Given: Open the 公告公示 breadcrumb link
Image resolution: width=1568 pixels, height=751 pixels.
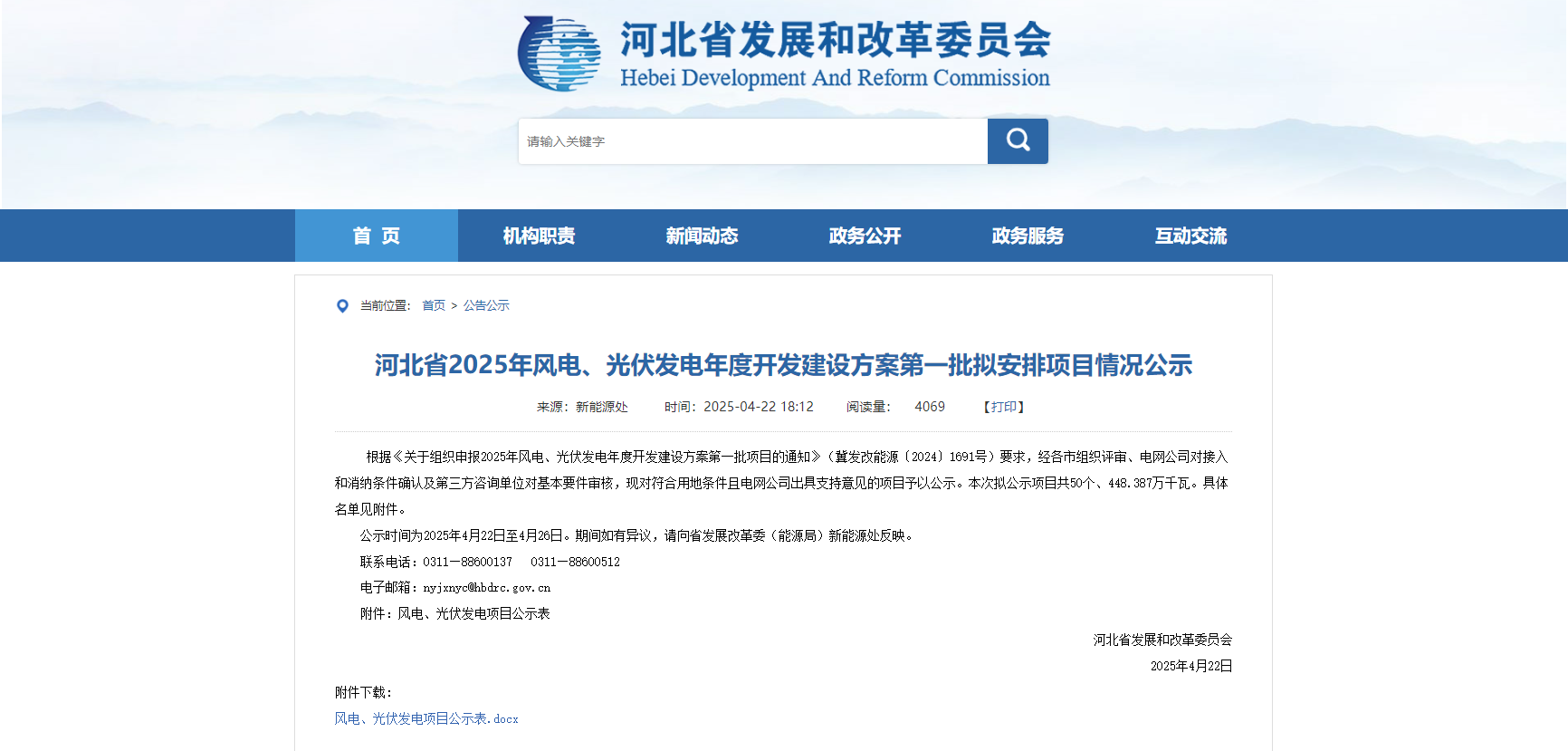Looking at the screenshot, I should point(486,305).
